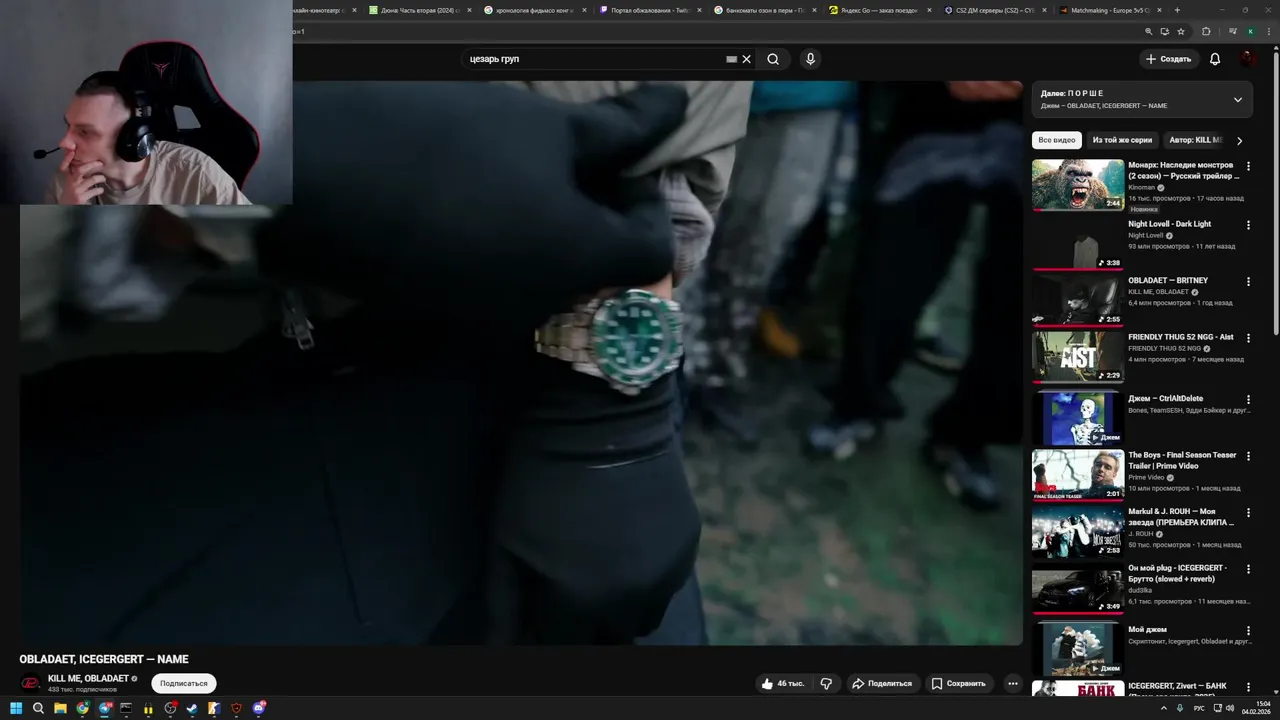This screenshot has width=1280, height=720.
Task: Open KILL ME, OBLADAET channel name
Action: (88, 679)
